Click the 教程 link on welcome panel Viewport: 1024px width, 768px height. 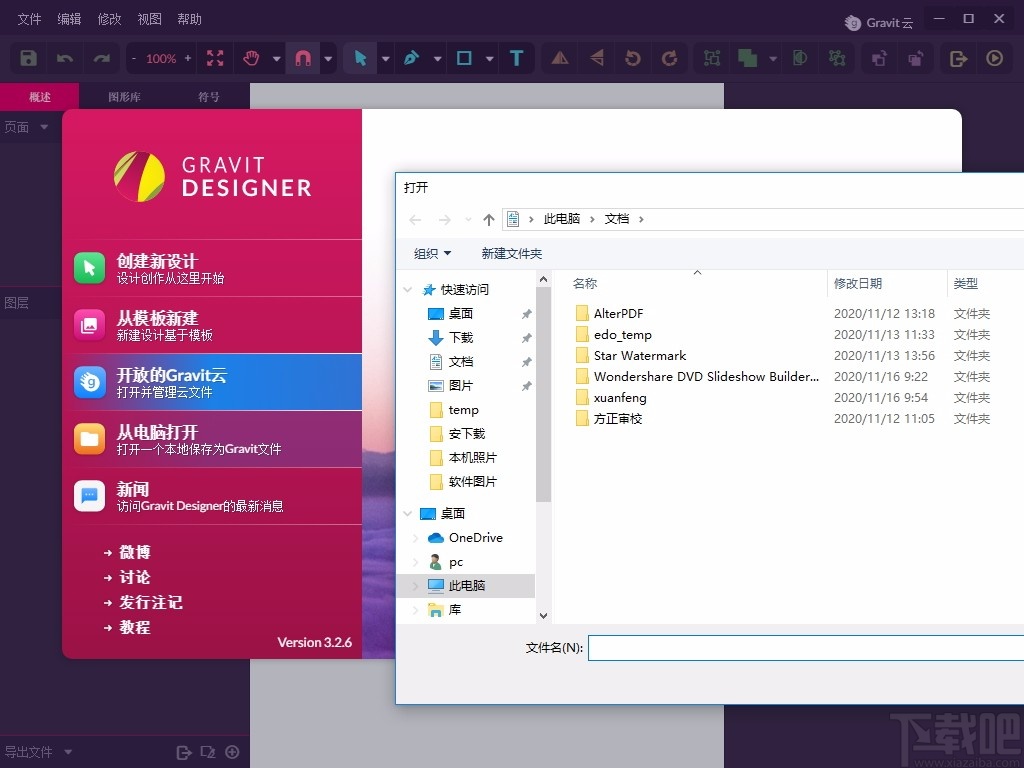135,627
